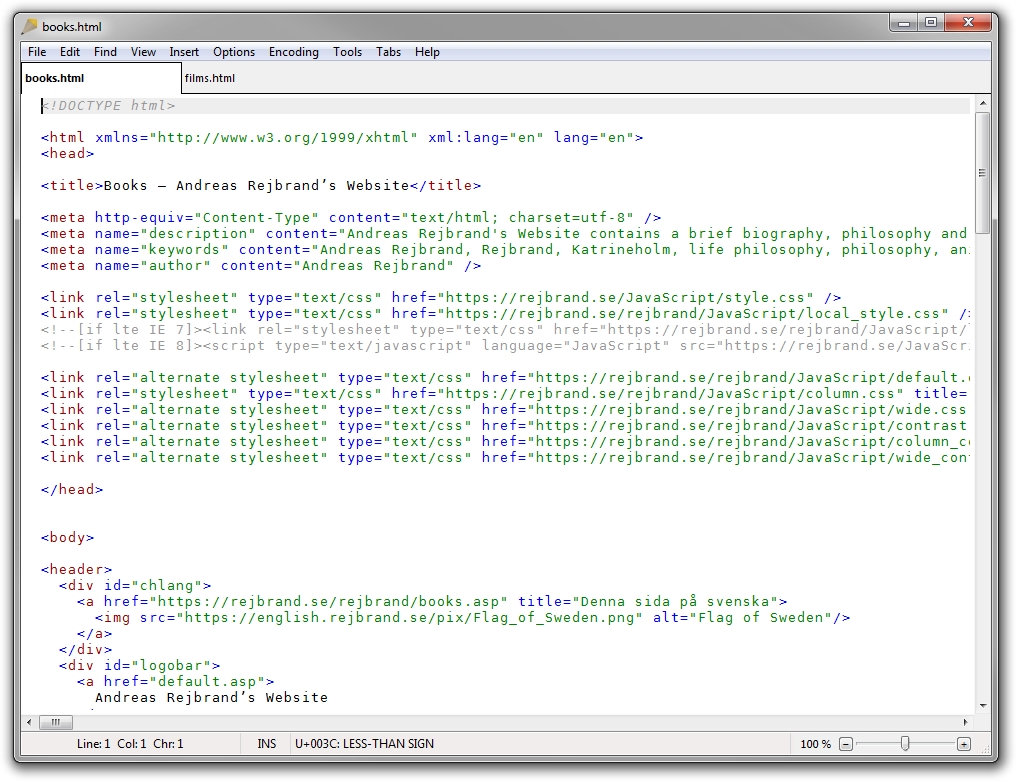Click the closing </head> tag line

(x=72, y=490)
